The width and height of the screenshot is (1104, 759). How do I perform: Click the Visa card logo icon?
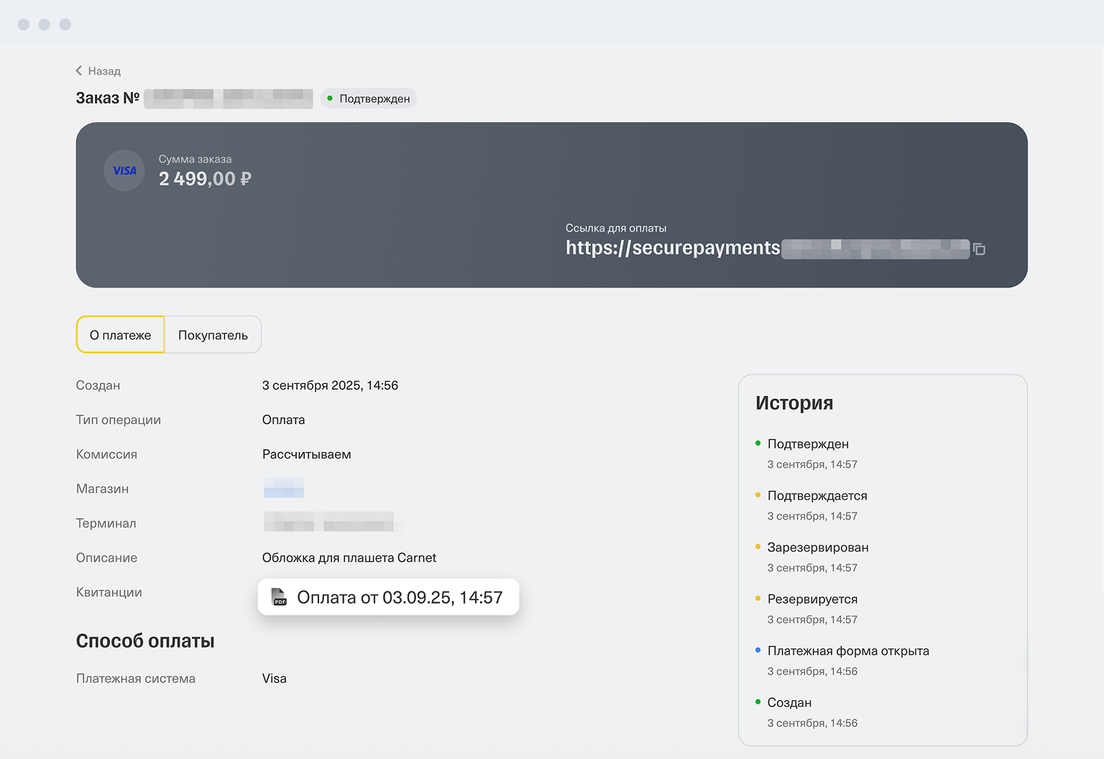click(124, 171)
